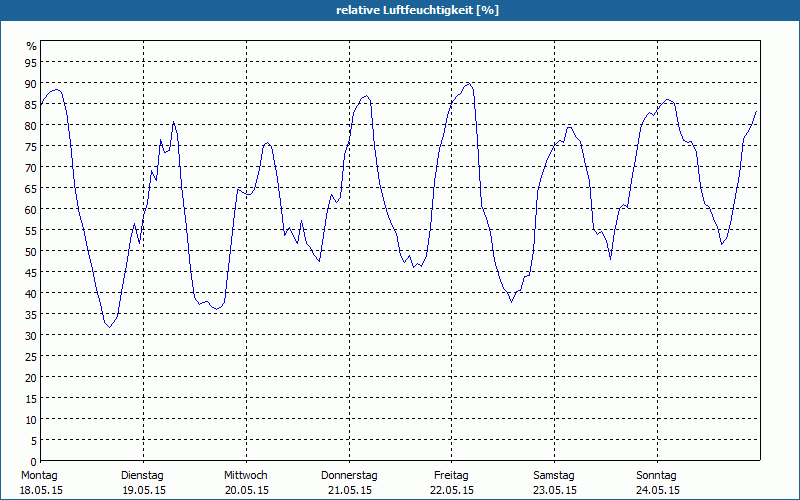
Task: Select the date "21.05.15"
Action: pos(349,490)
